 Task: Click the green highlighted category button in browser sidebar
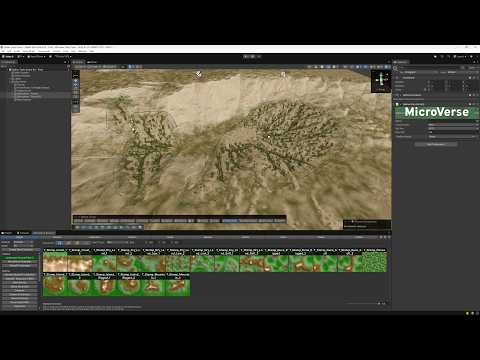tap(20, 258)
